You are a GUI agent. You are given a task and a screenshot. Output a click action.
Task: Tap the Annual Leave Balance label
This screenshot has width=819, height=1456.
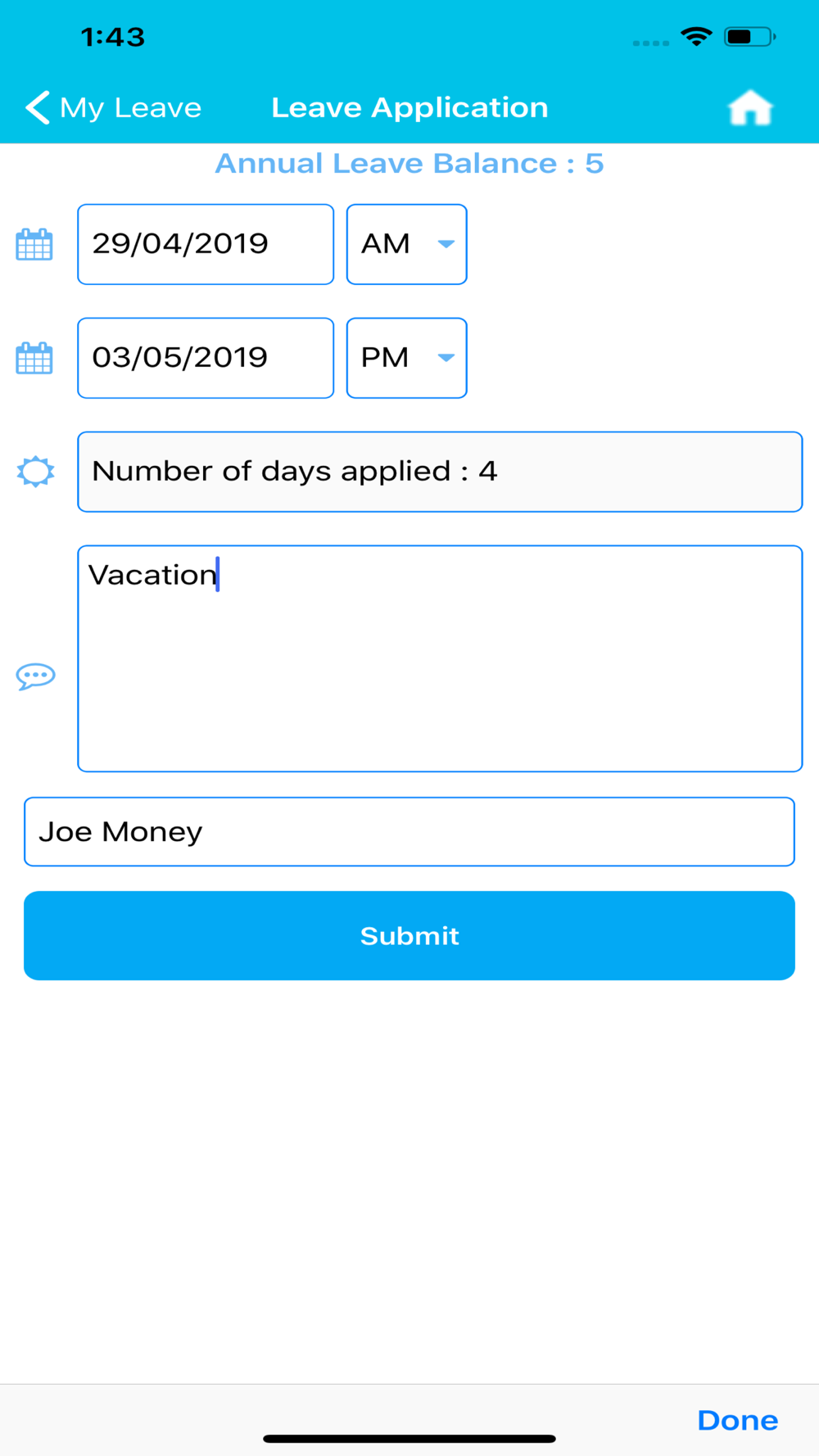click(x=409, y=164)
